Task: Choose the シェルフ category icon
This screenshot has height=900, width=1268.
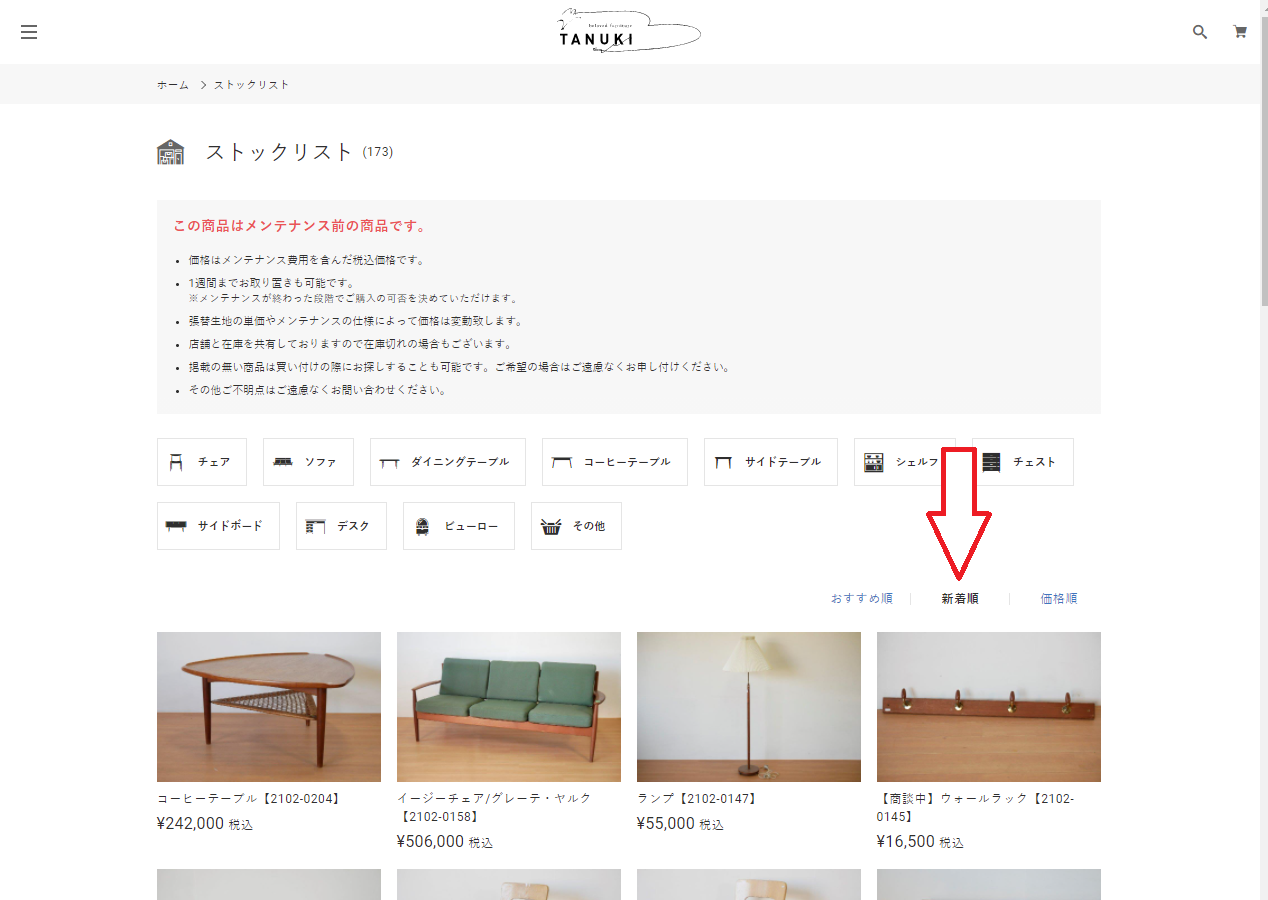Action: coord(874,462)
